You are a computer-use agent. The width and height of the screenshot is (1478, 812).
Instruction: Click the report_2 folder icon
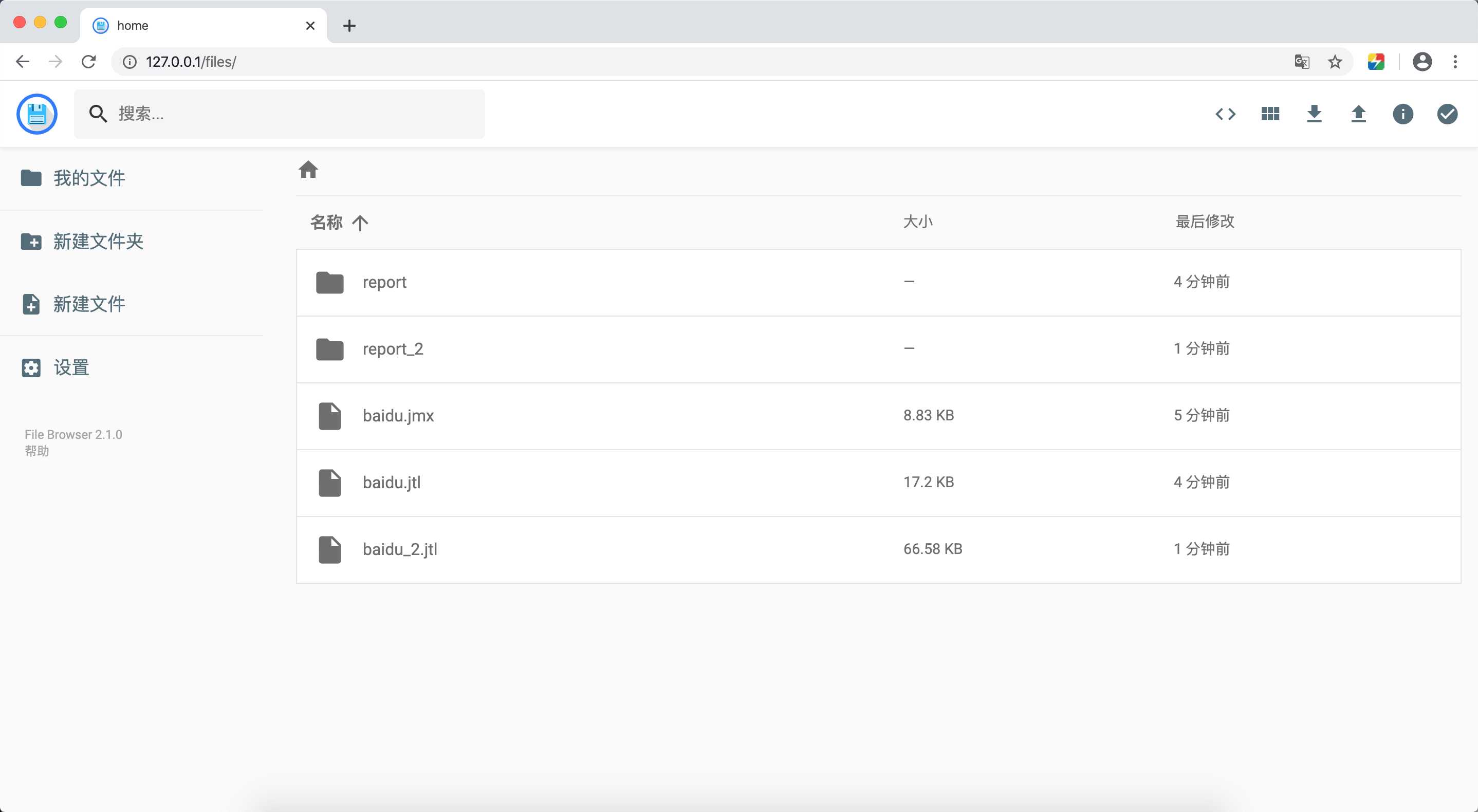[330, 349]
